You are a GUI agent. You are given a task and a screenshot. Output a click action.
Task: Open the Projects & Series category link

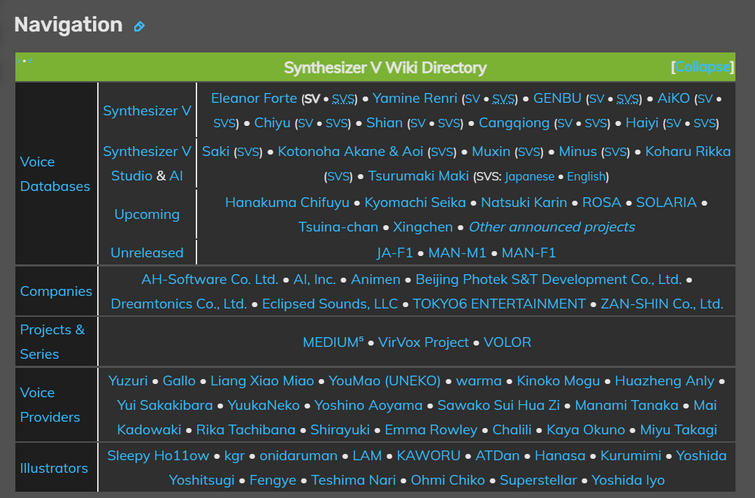click(x=52, y=342)
